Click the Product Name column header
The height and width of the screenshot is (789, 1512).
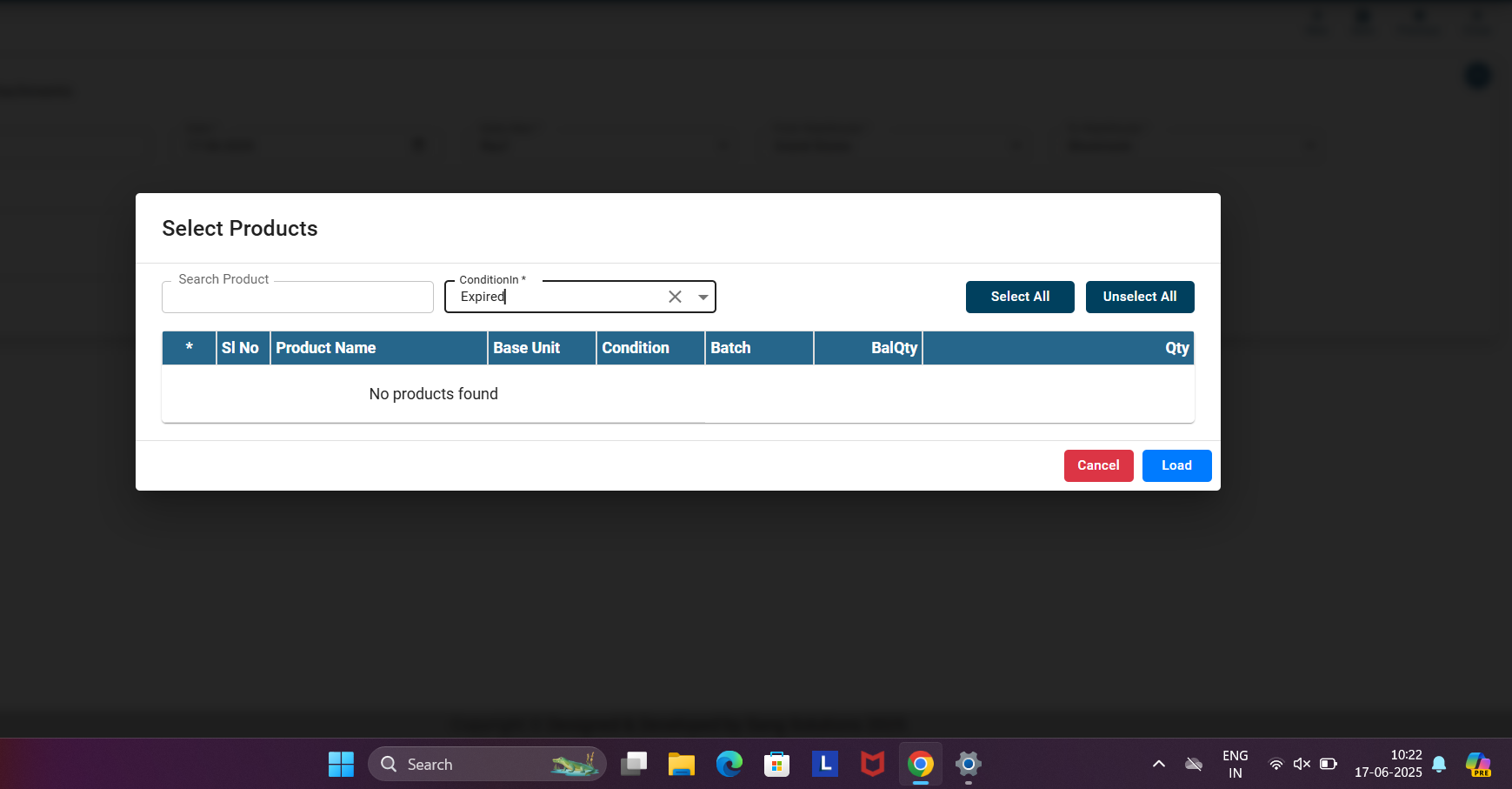click(x=326, y=348)
